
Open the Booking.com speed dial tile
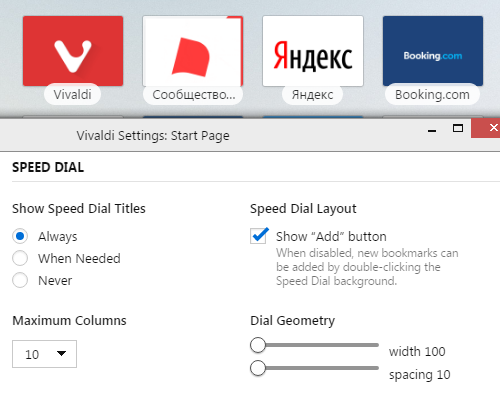[433, 51]
